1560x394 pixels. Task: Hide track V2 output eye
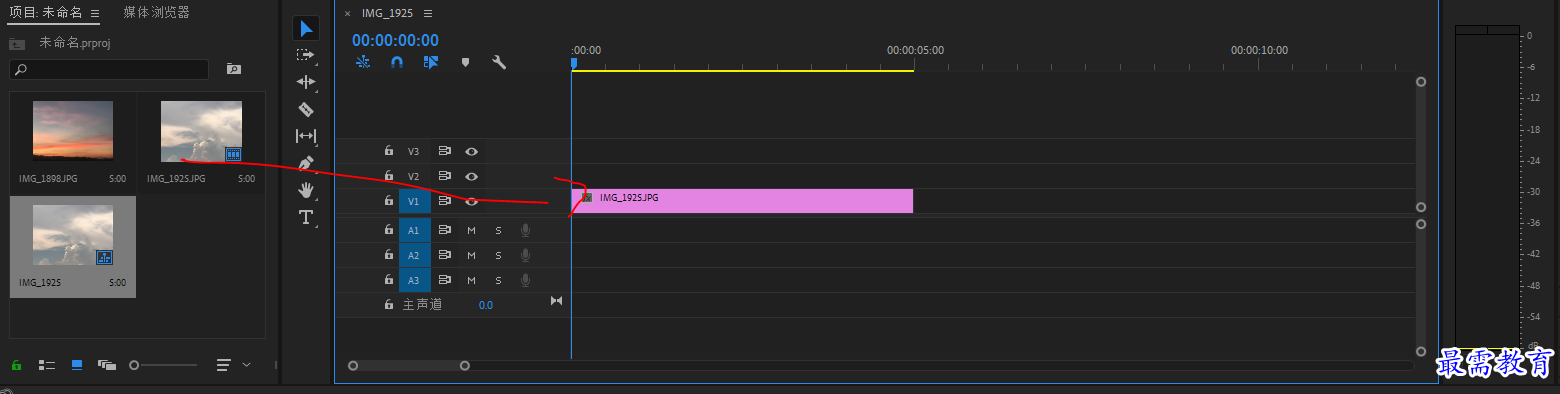(x=471, y=176)
